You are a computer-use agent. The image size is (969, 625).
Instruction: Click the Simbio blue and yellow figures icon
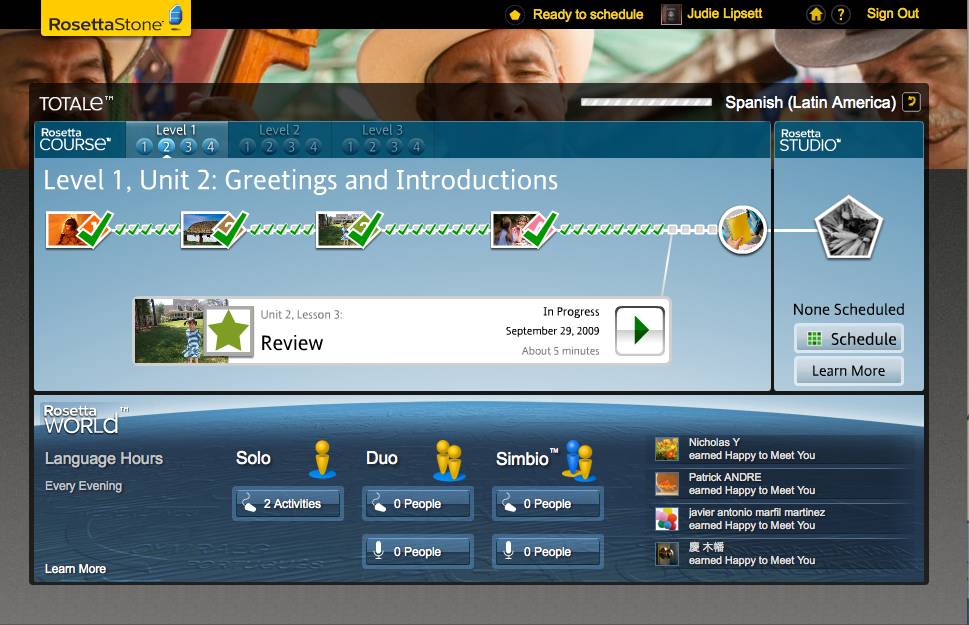pyautogui.click(x=579, y=460)
